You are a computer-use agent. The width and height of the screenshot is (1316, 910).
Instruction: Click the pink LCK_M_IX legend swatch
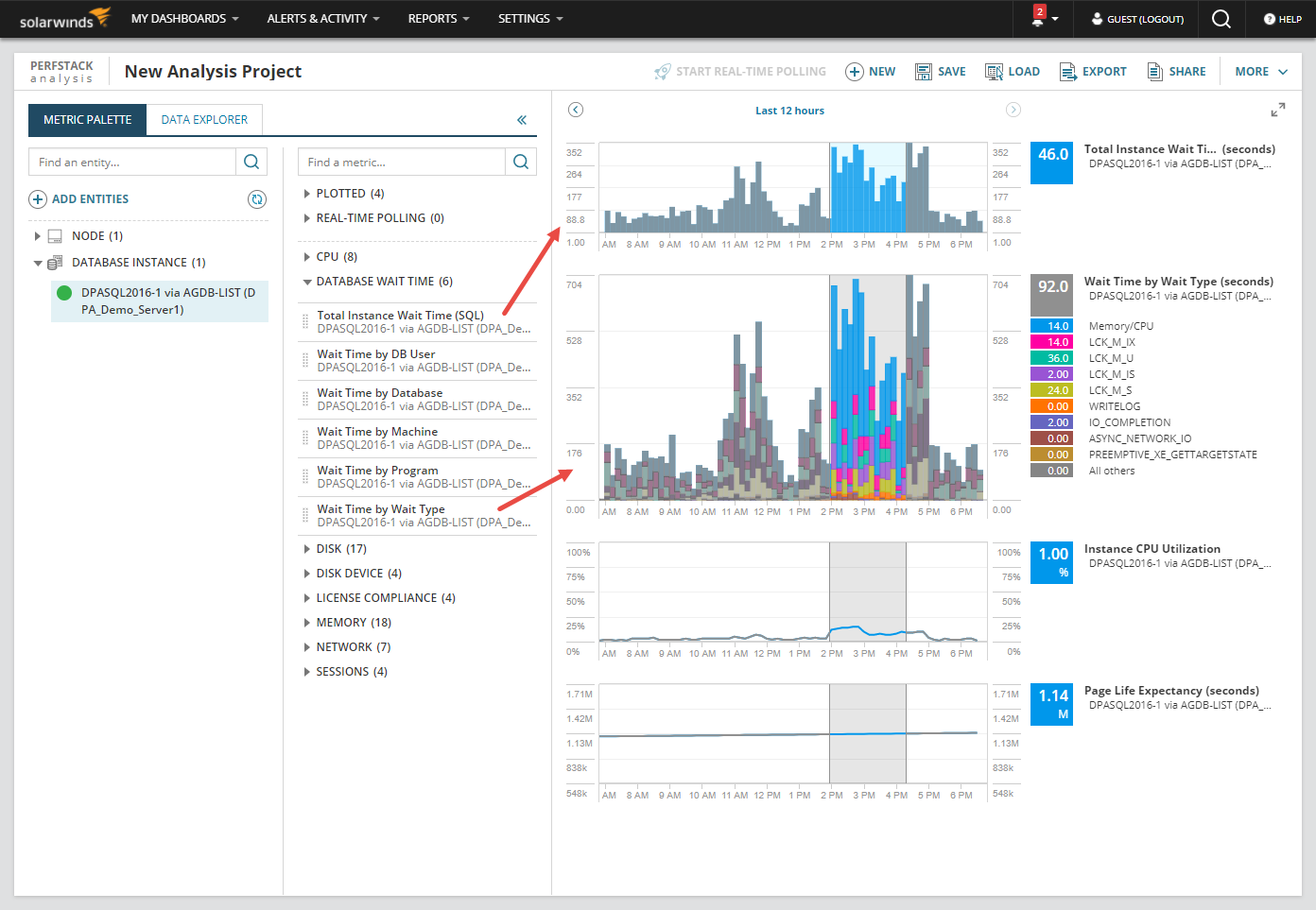tap(1051, 342)
